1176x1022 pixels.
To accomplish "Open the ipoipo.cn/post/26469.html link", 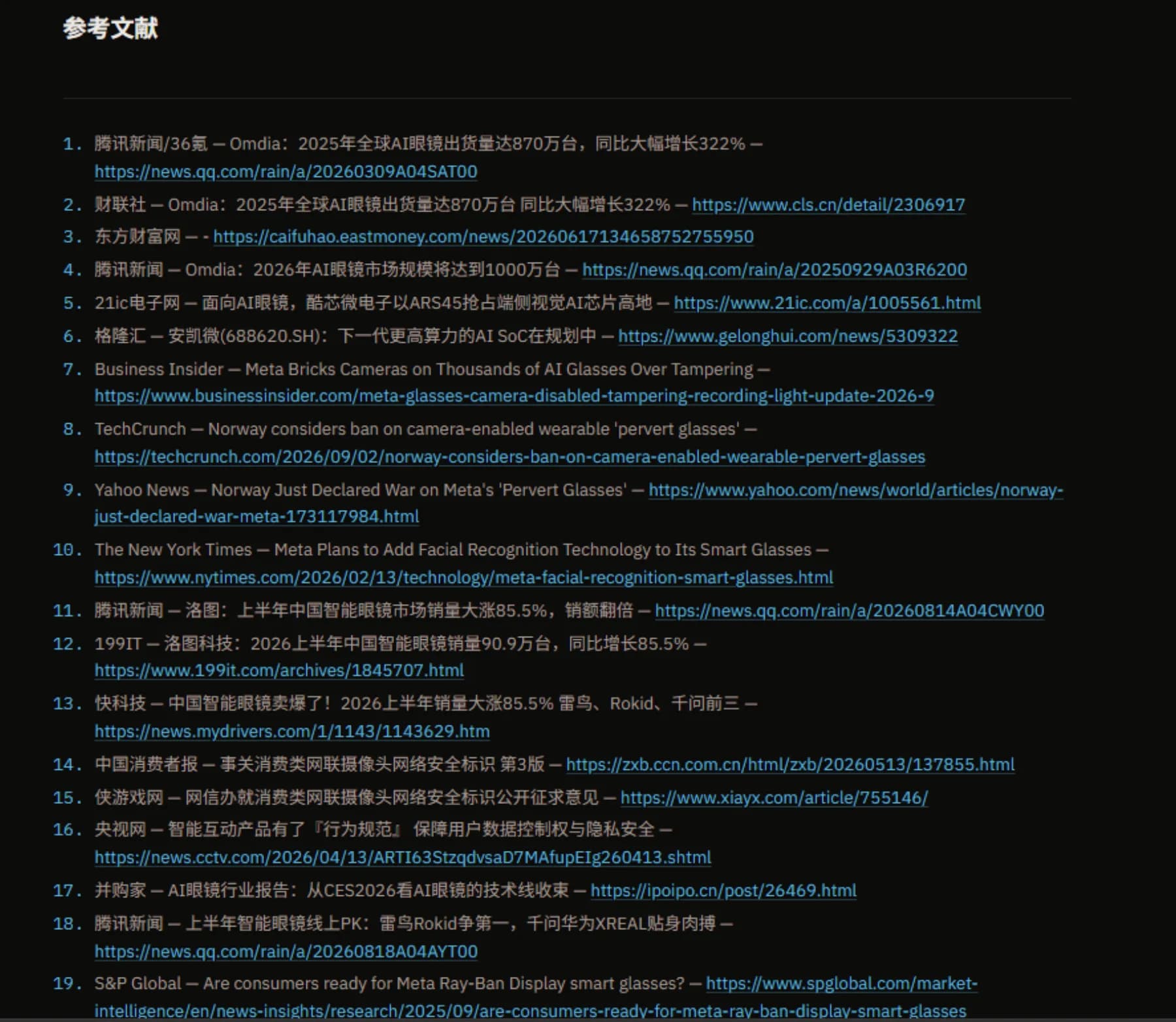I will pyautogui.click(x=723, y=891).
